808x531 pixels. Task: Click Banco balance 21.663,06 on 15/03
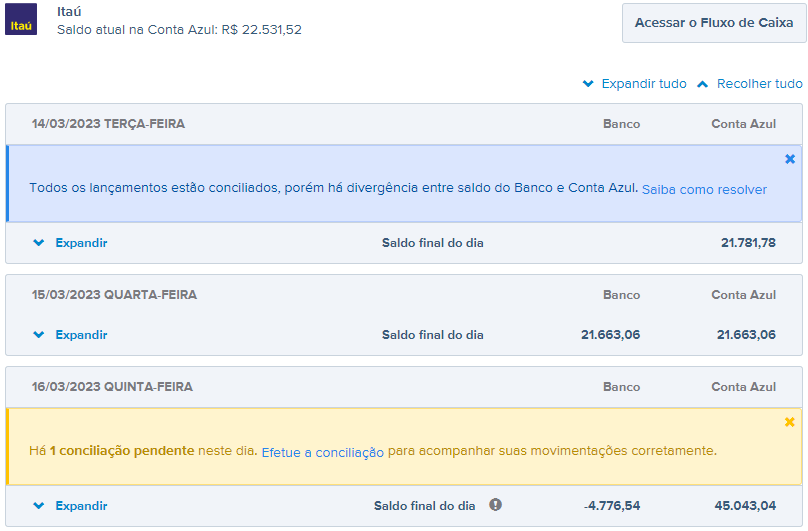(611, 335)
